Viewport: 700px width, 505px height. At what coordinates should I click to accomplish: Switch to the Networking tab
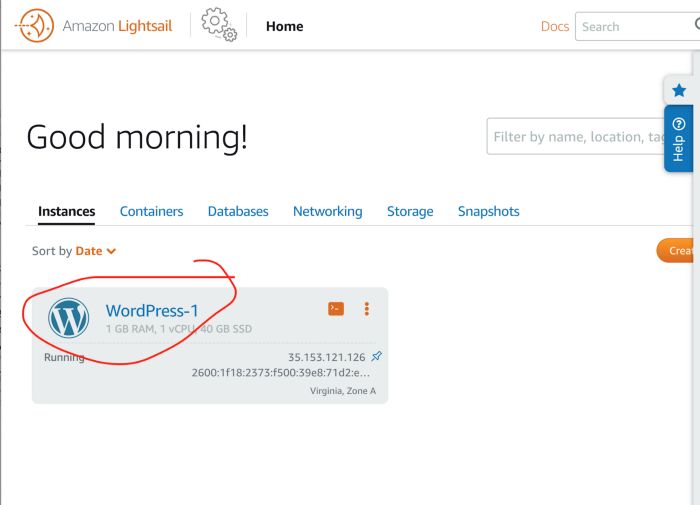coord(328,211)
